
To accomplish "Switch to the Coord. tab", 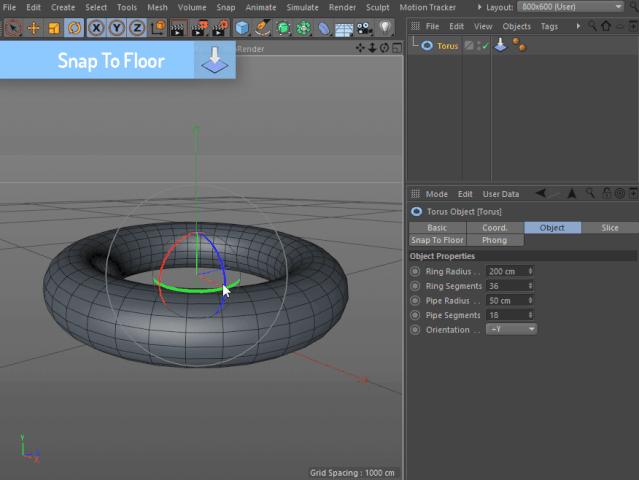I will click(495, 227).
